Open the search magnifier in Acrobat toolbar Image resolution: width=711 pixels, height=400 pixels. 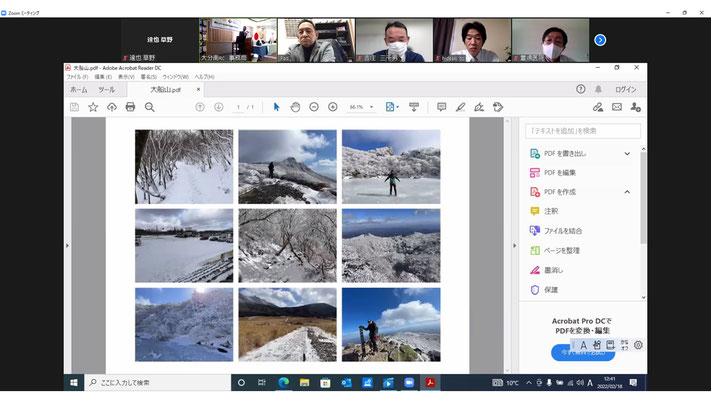pos(150,107)
